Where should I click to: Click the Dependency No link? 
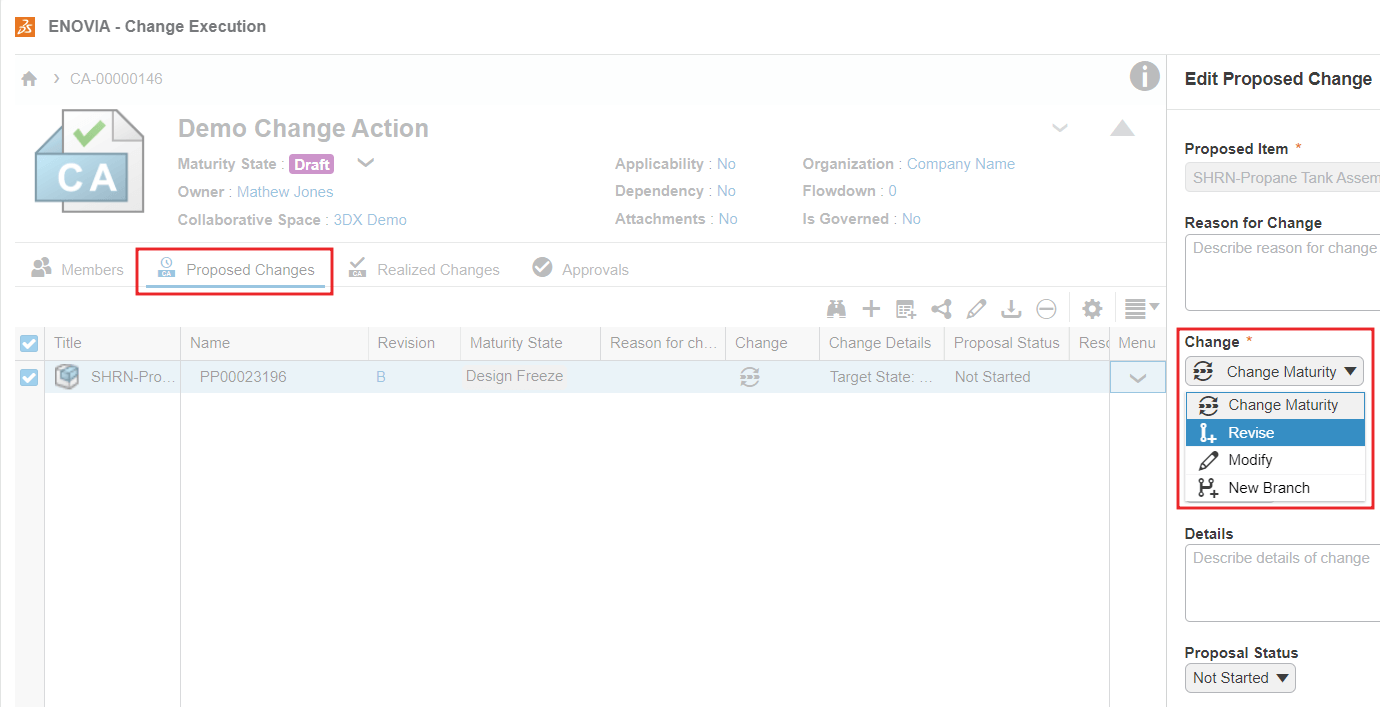tap(726, 191)
